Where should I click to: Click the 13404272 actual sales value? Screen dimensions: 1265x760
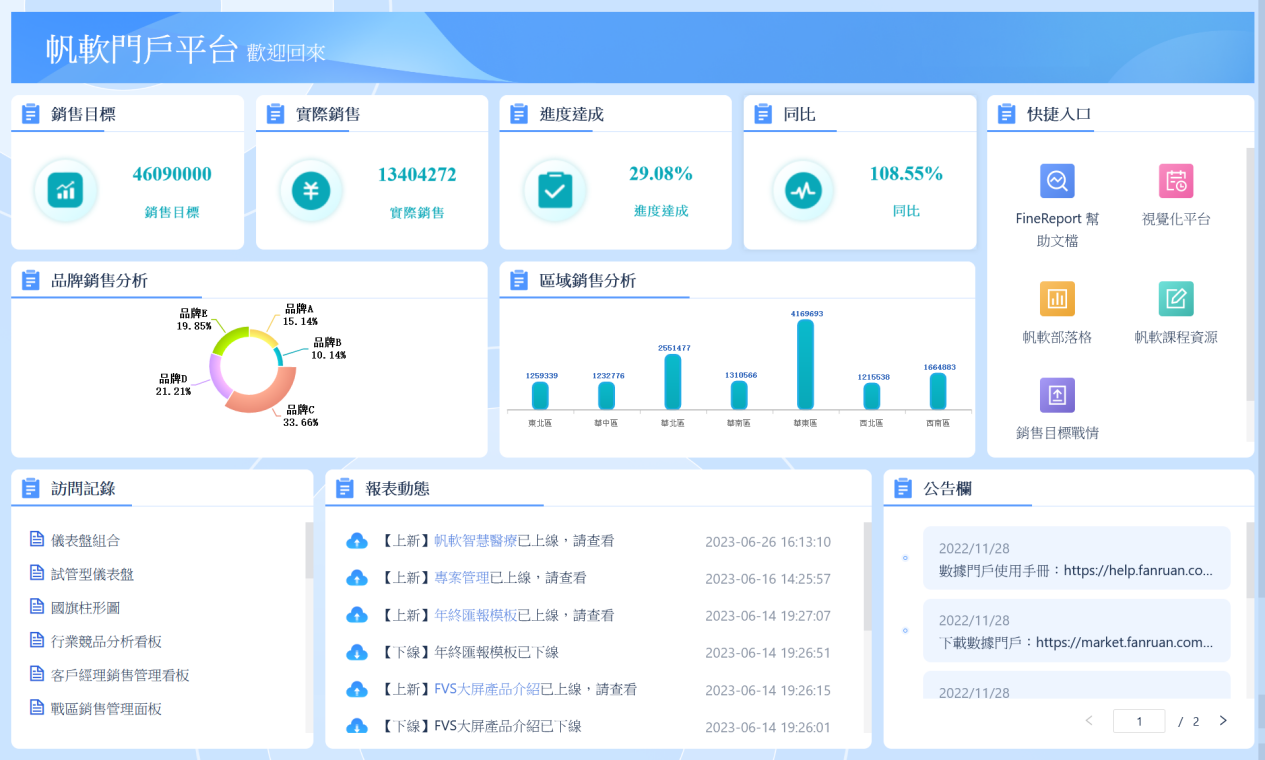417,174
